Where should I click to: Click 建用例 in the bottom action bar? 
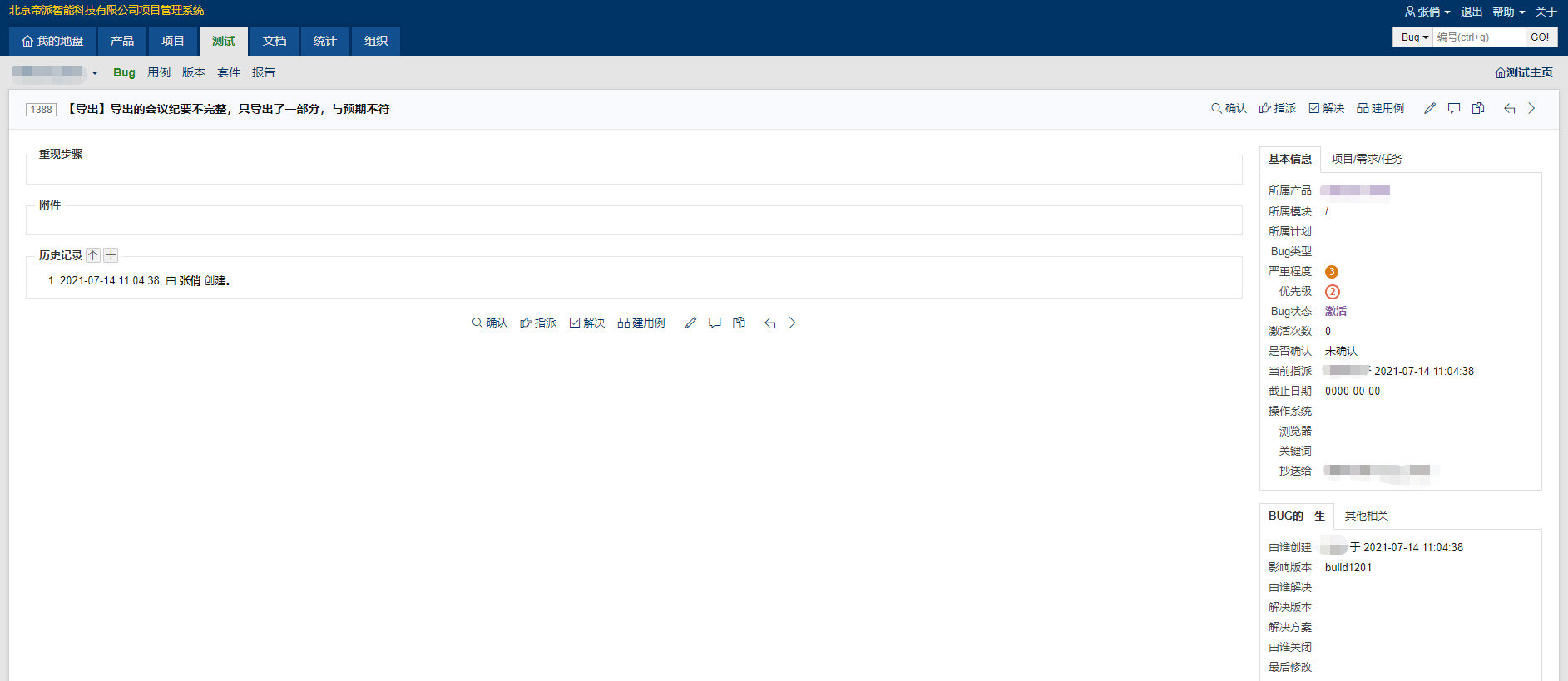tap(641, 323)
